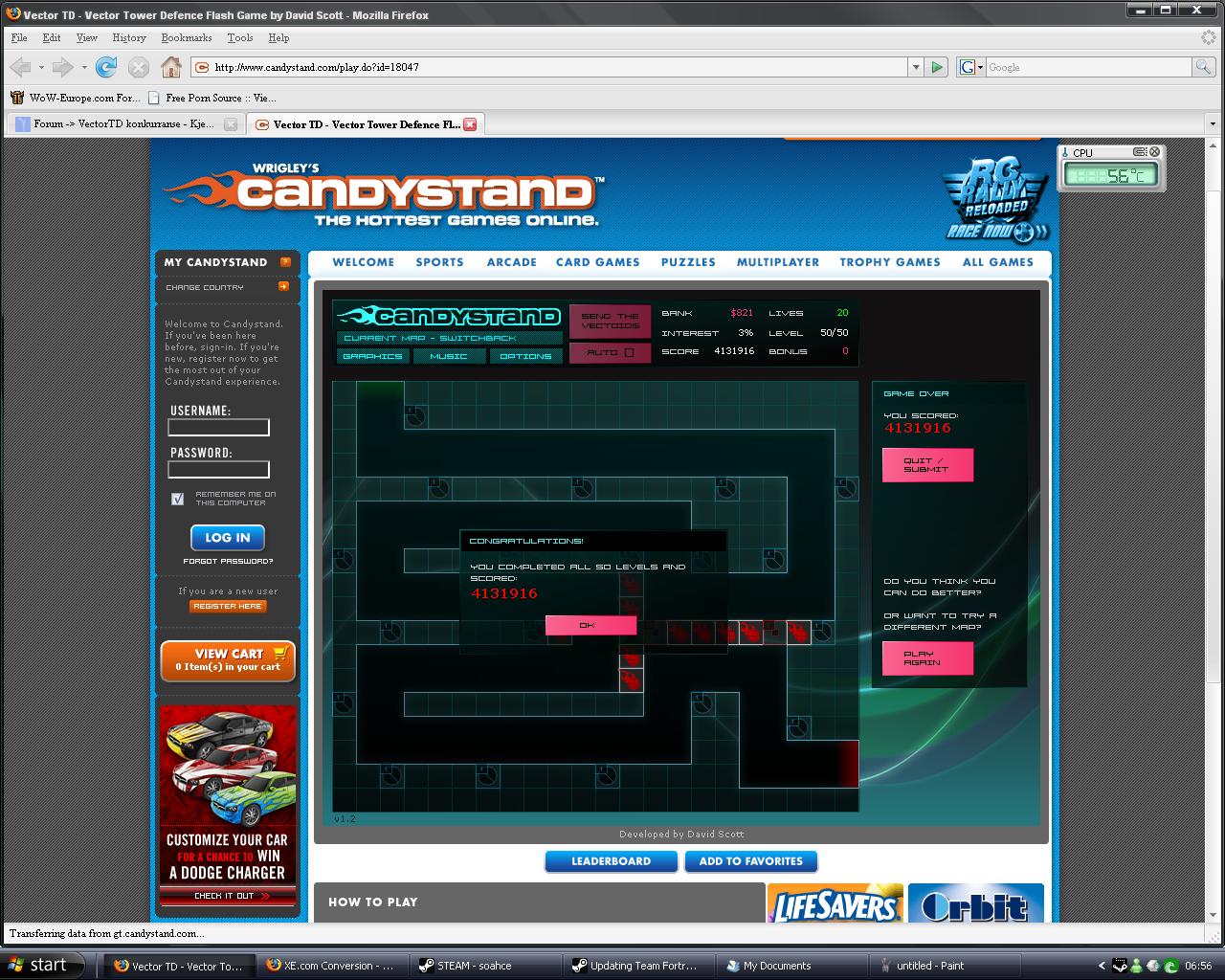Click into the Google search box
Image resolution: width=1225 pixels, height=980 pixels.
click(1088, 67)
